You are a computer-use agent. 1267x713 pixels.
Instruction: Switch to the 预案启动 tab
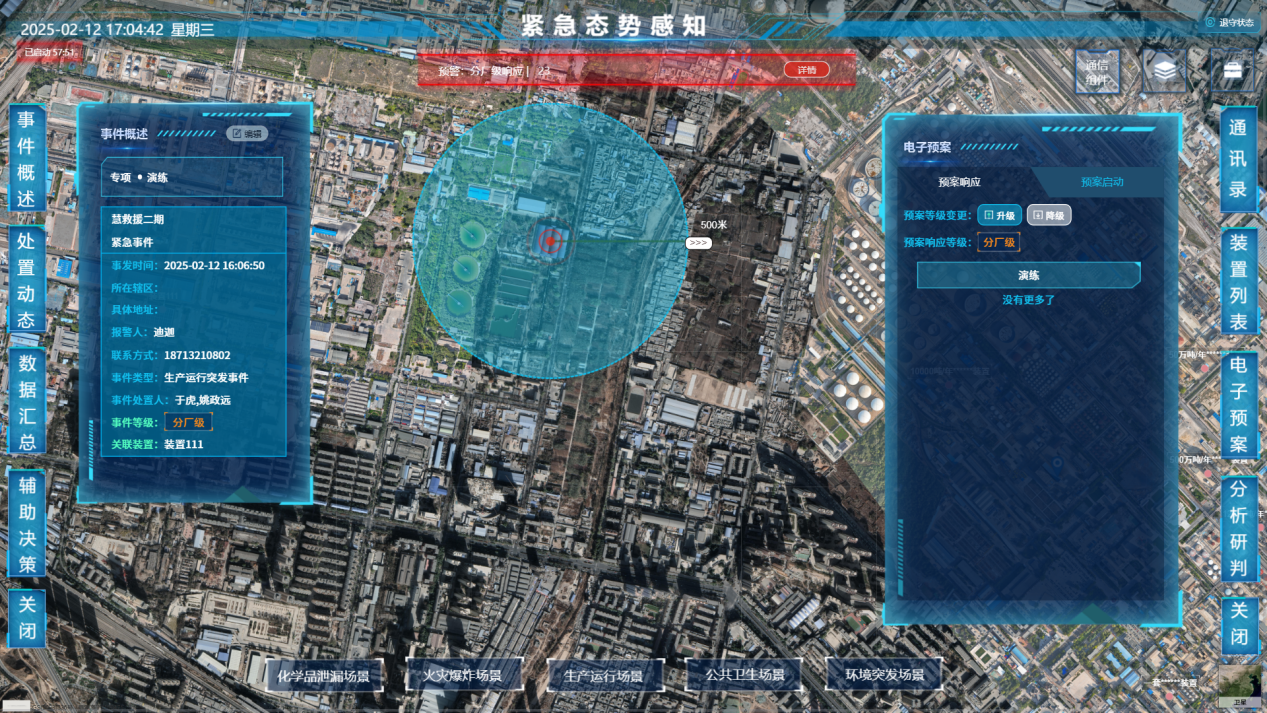(x=1102, y=182)
